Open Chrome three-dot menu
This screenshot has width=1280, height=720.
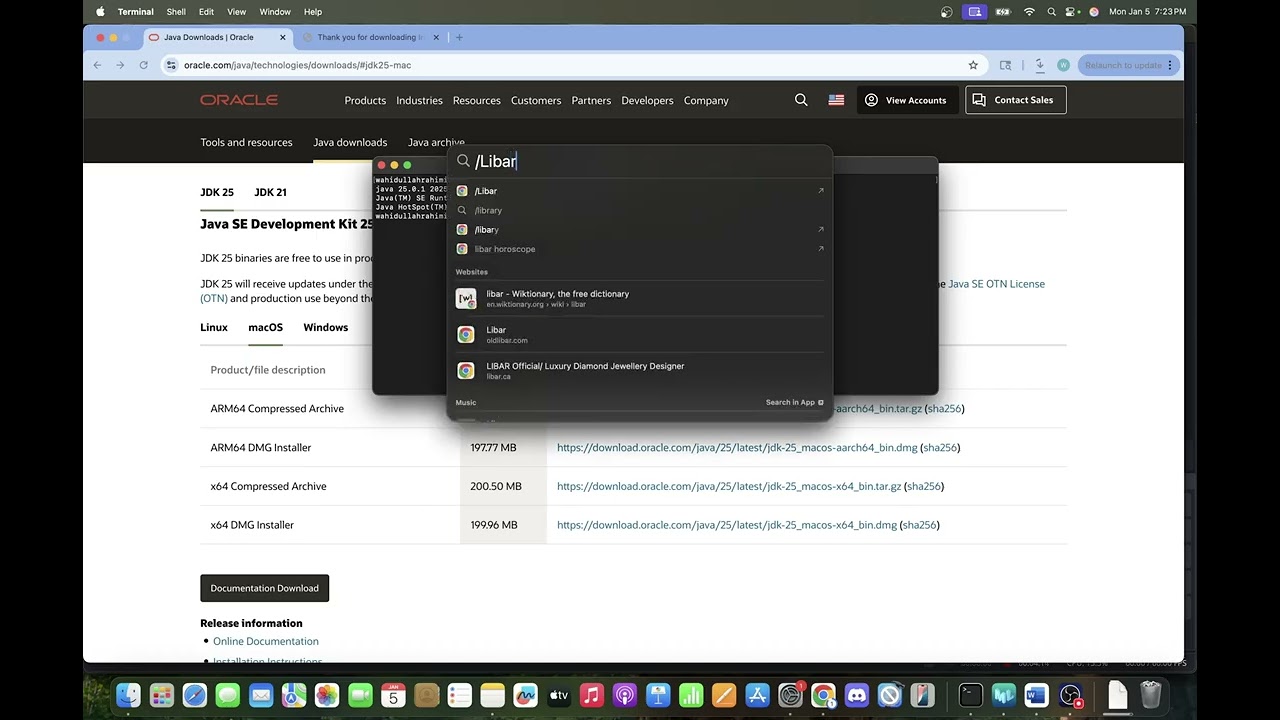click(1170, 65)
